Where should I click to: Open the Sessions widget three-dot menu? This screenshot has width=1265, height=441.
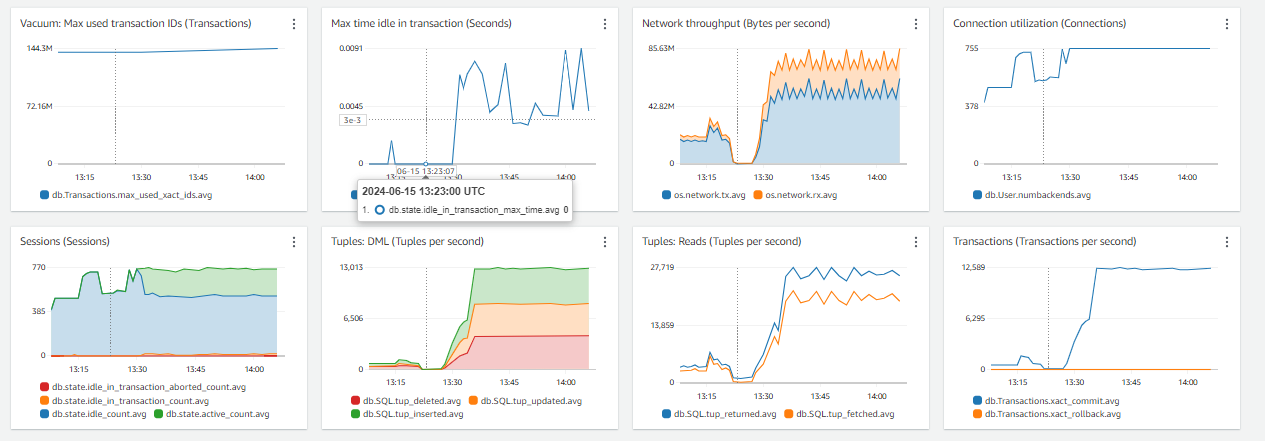293,242
